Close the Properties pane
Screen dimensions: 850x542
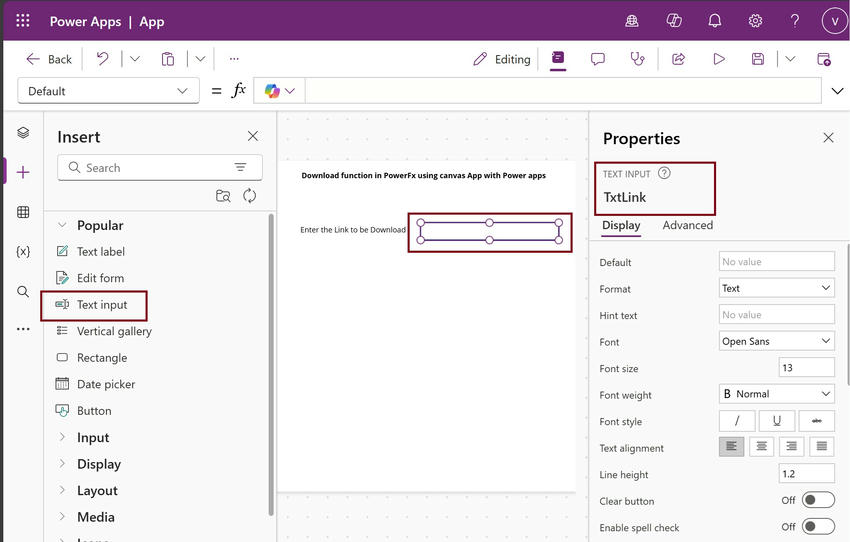828,138
